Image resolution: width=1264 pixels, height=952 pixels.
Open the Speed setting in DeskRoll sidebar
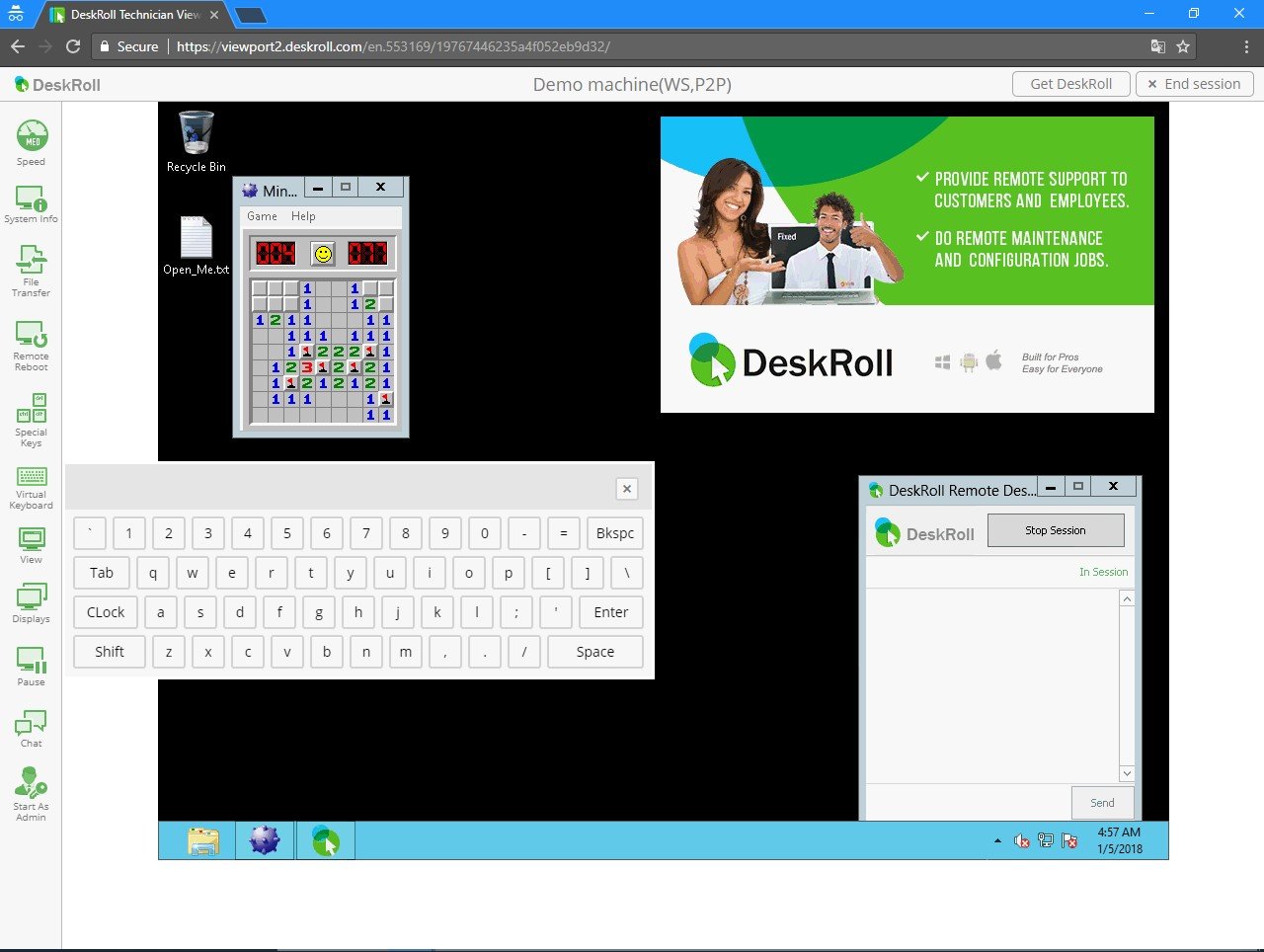[32, 142]
